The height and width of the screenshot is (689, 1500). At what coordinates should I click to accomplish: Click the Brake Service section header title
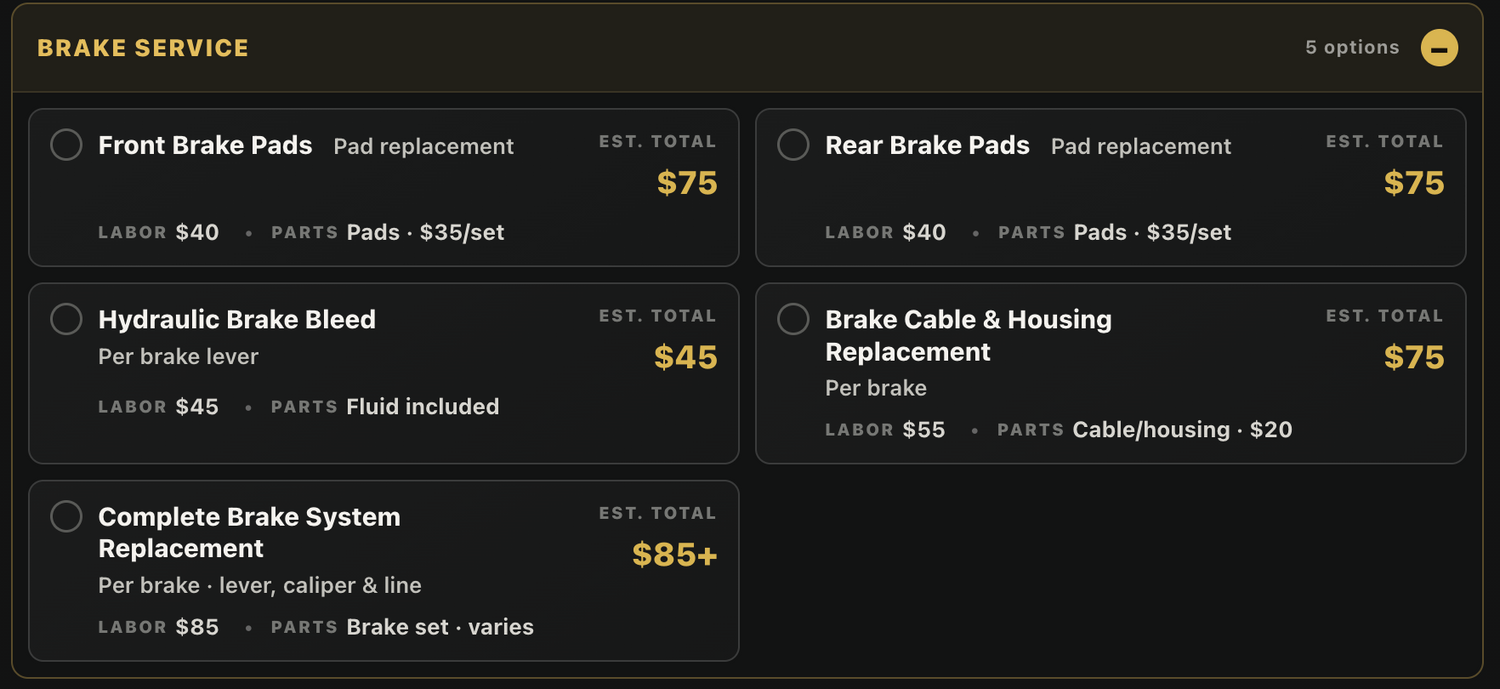[x=143, y=48]
